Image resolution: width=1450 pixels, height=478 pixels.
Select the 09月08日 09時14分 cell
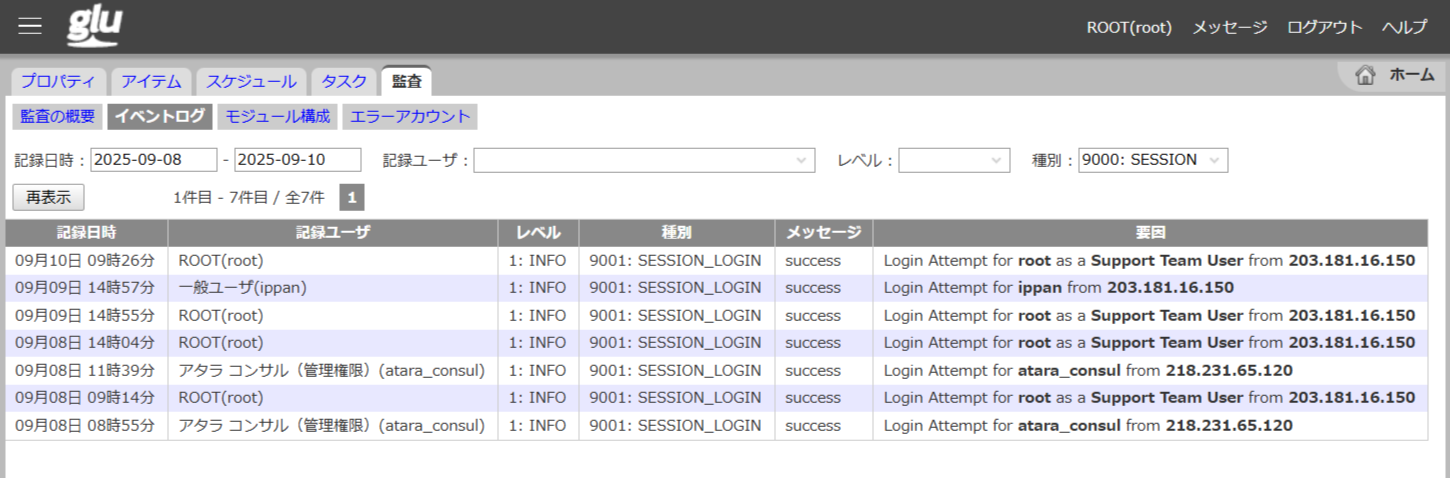click(86, 398)
